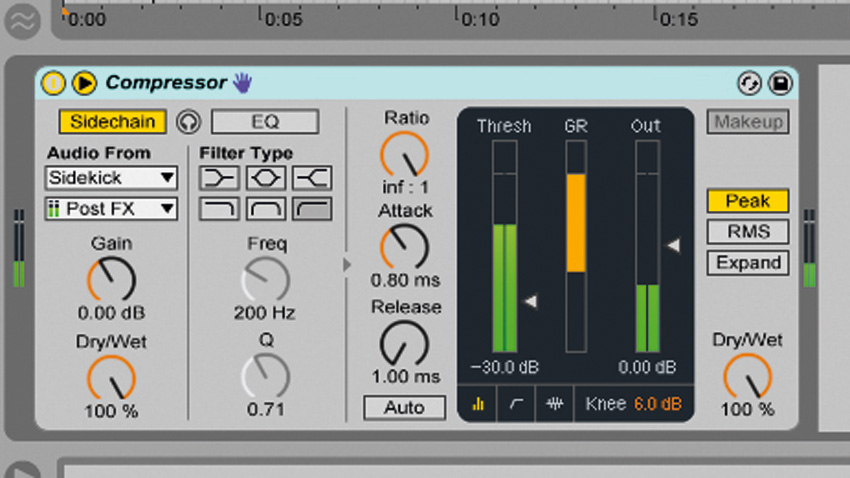Click the output Dry/Wet knob

tap(747, 376)
